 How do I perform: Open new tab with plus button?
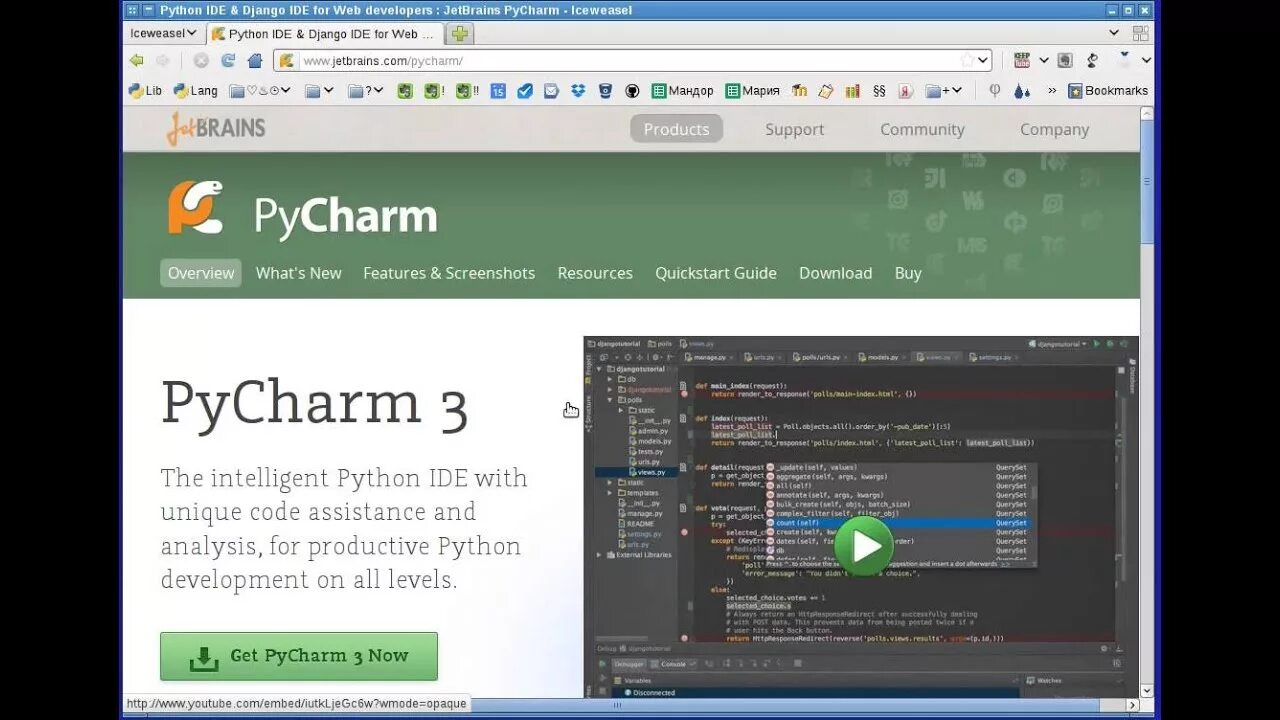pos(460,33)
